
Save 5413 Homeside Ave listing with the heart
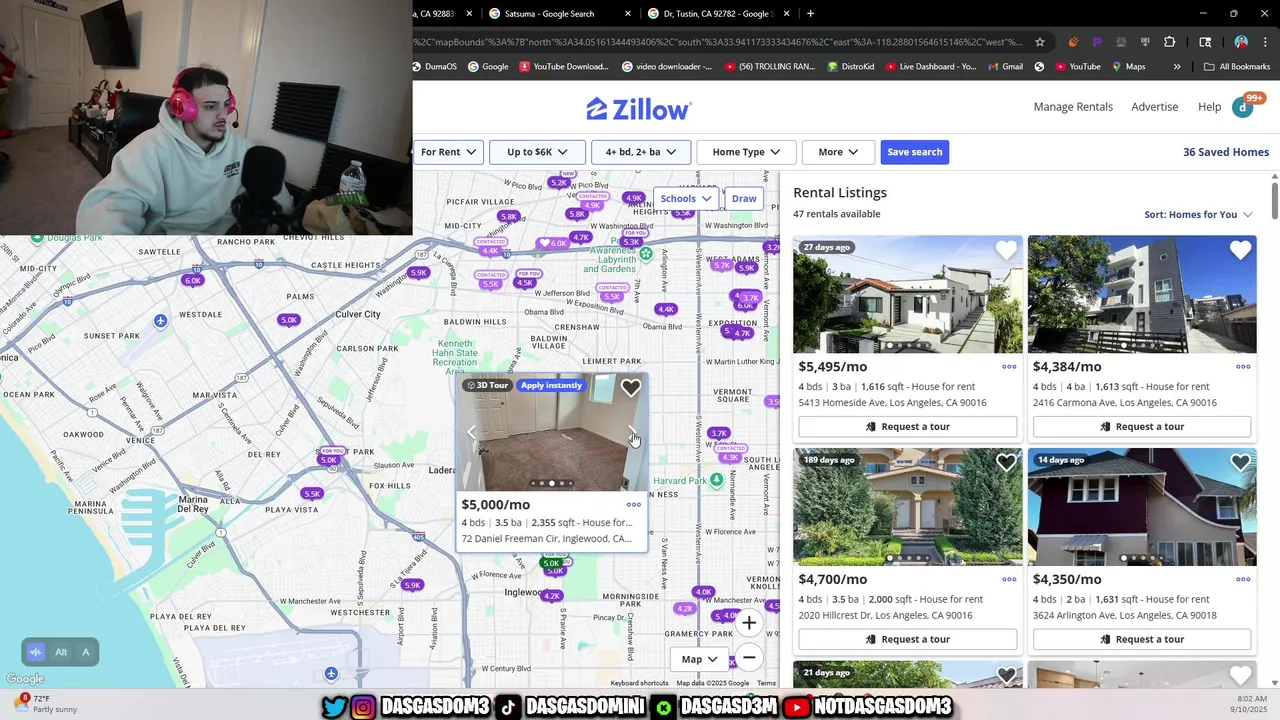pyautogui.click(x=1006, y=250)
